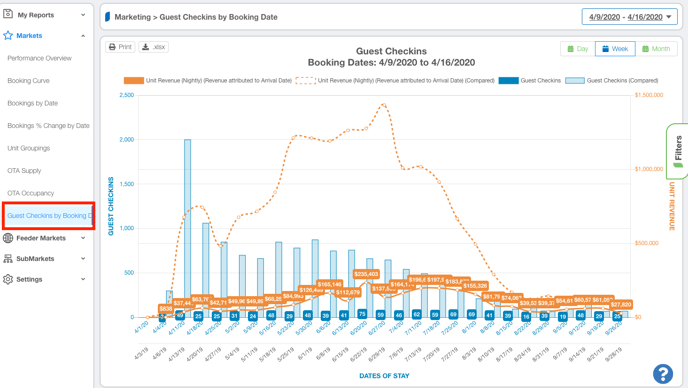688x388 pixels.
Task: Click the blue help question mark icon
Action: tap(663, 374)
